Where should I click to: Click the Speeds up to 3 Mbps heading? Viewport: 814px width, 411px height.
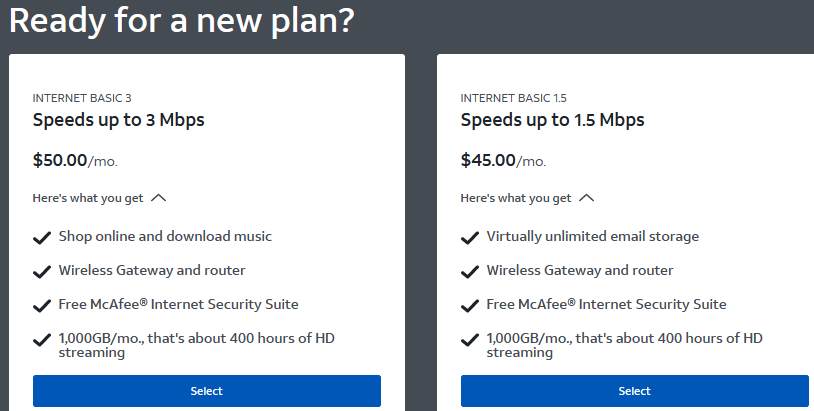(x=126, y=120)
